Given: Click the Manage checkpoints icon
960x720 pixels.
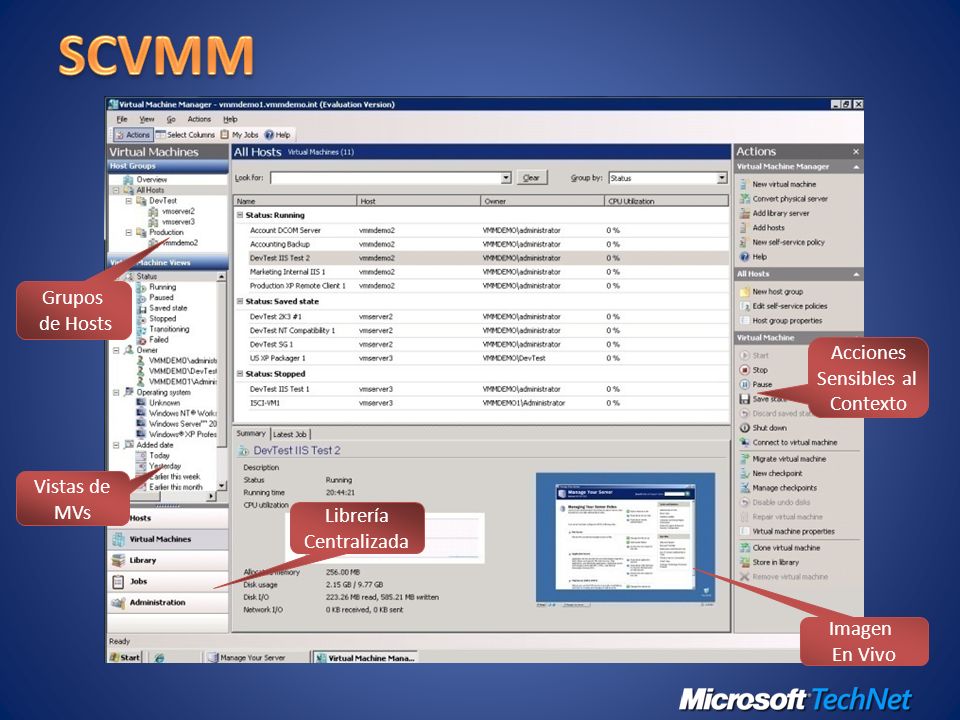Looking at the screenshot, I should pyautogui.click(x=744, y=488).
